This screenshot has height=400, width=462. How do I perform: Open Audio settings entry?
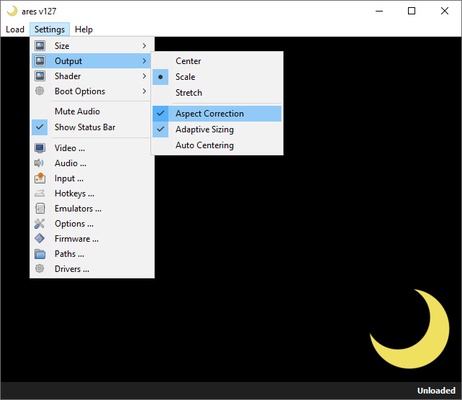(x=91, y=163)
